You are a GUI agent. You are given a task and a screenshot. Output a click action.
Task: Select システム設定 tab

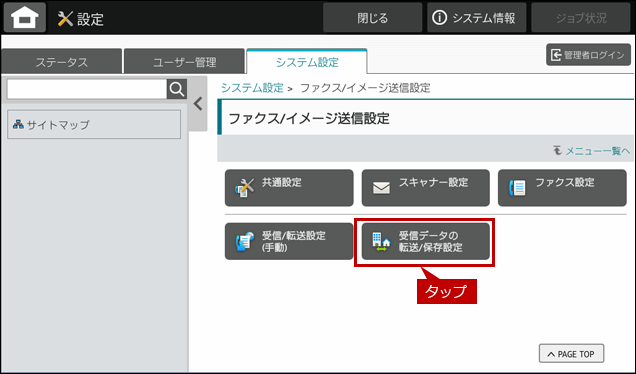click(307, 62)
